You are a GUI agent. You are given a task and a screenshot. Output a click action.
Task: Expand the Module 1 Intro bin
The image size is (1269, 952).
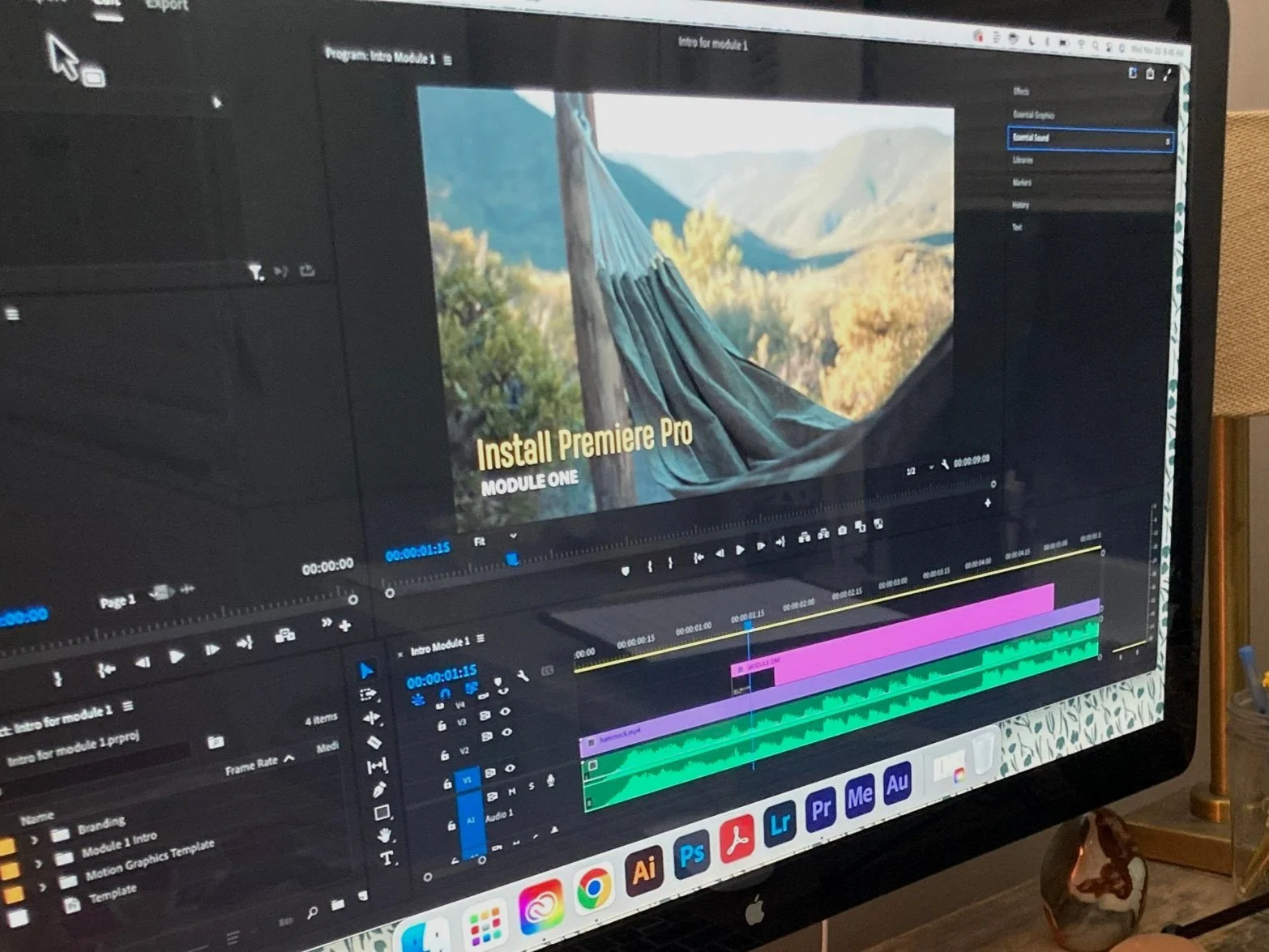(x=37, y=864)
